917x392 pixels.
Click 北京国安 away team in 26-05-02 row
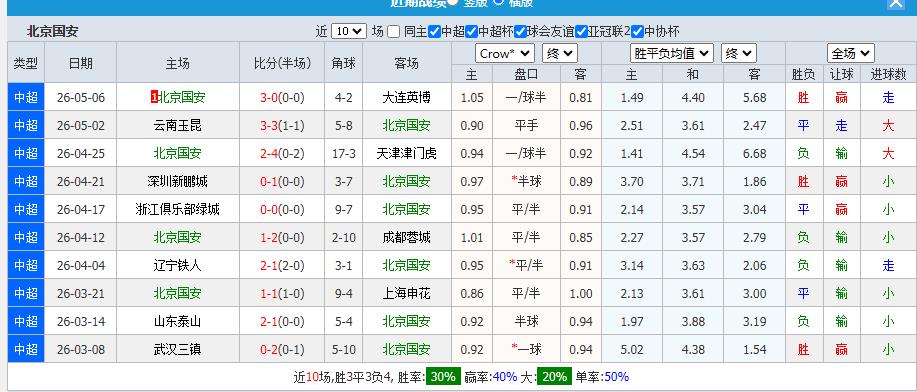coord(406,126)
